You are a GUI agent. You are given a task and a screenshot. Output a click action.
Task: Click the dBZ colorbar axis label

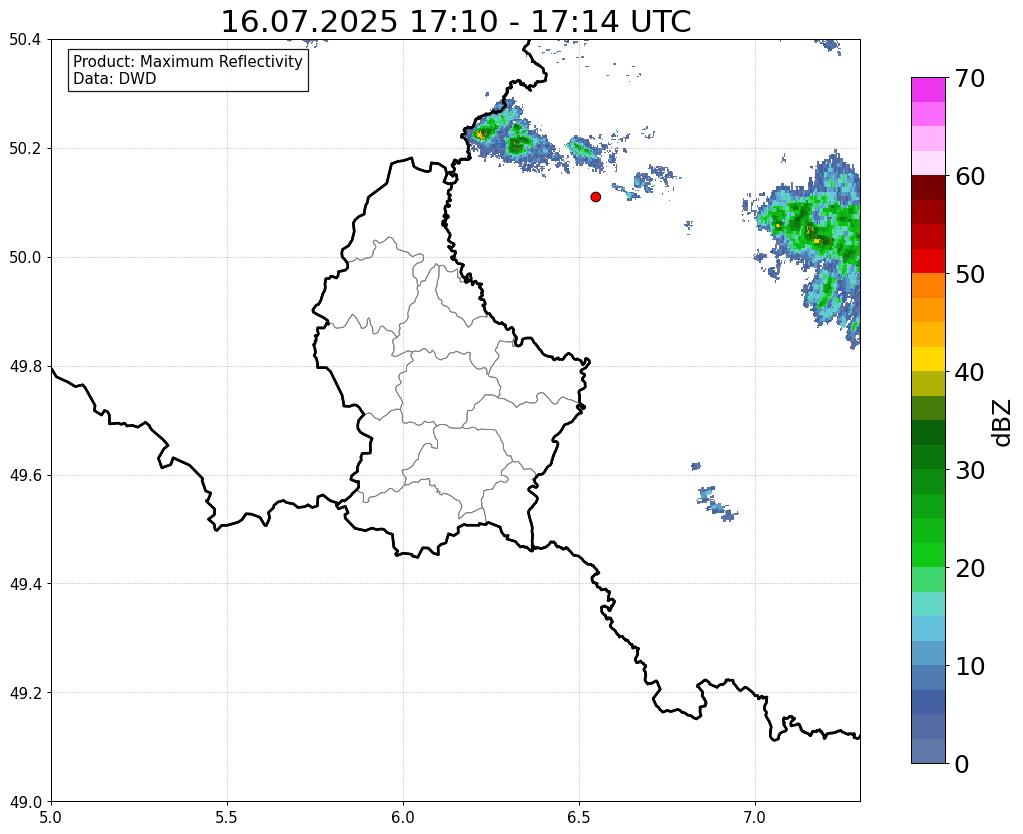click(1003, 422)
